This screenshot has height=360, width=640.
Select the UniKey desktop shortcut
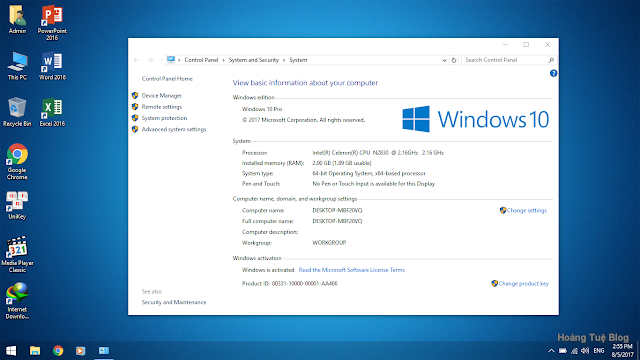coord(17,206)
